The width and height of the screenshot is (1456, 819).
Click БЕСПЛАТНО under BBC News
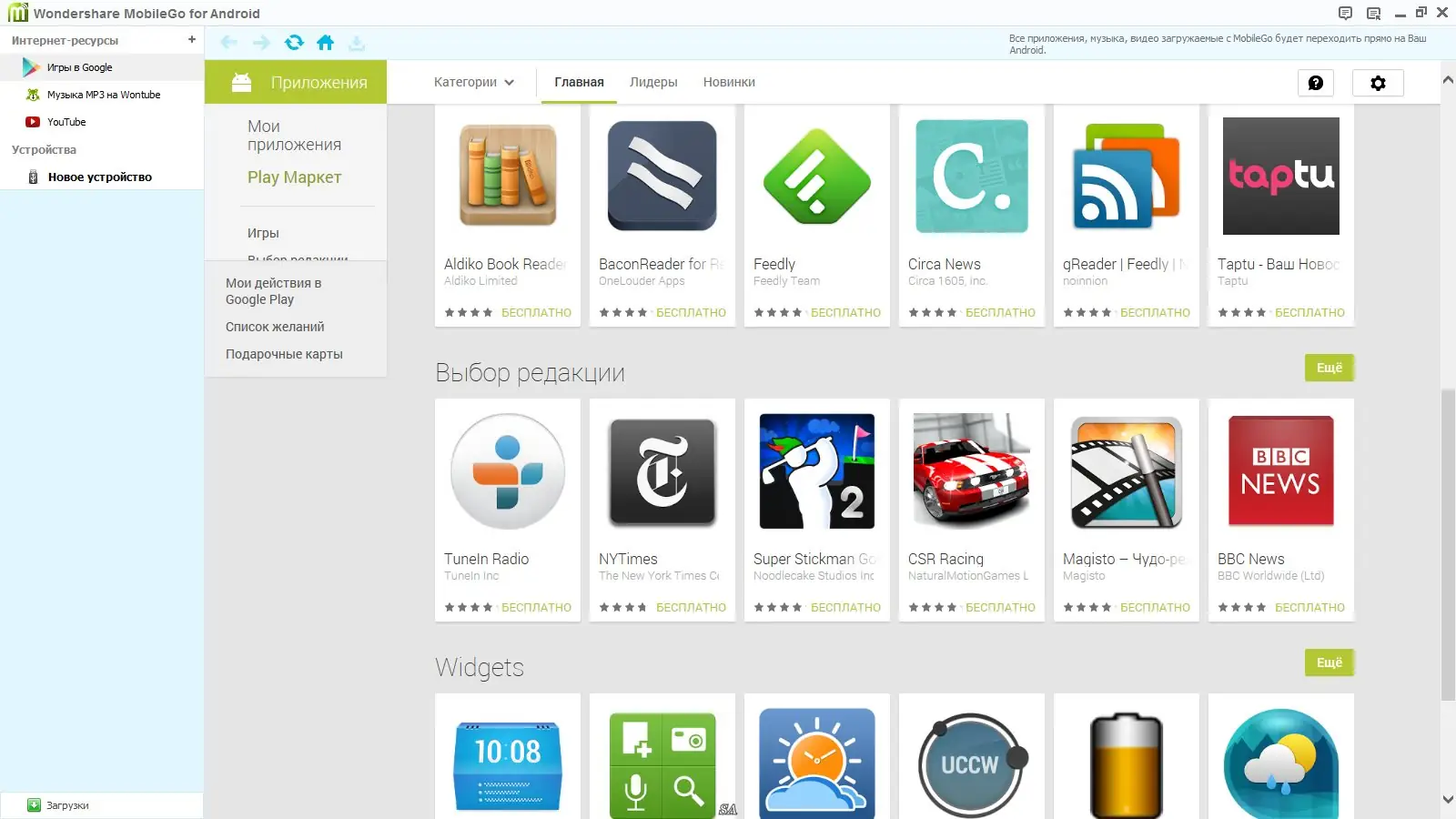pos(1309,607)
